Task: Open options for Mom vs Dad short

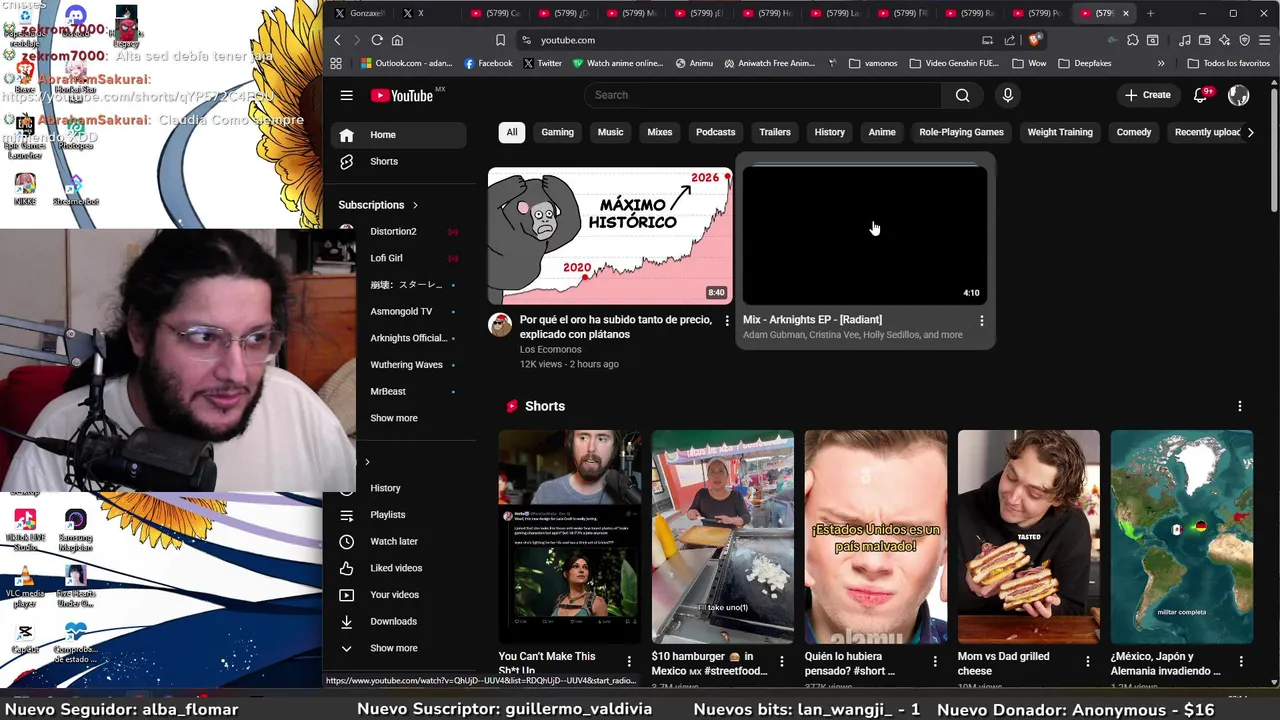Action: (1088, 661)
